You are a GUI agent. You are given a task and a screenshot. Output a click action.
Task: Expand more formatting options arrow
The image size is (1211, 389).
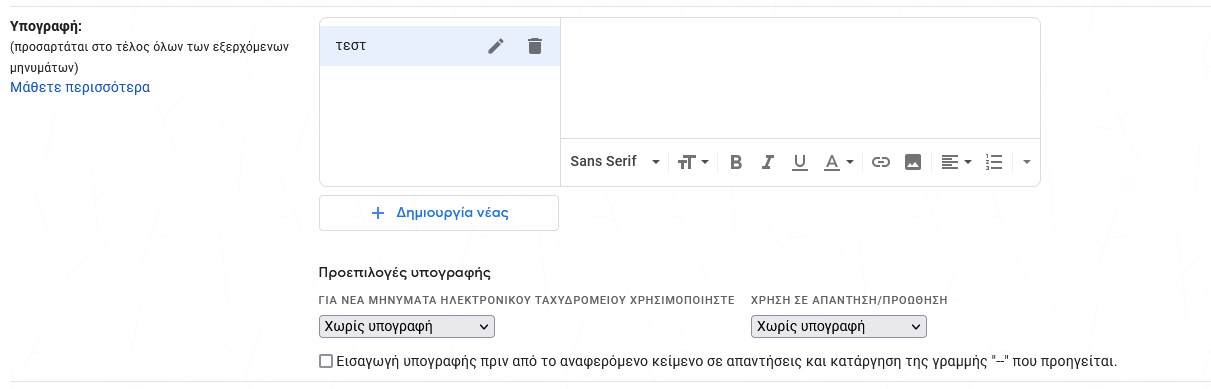(x=1027, y=162)
